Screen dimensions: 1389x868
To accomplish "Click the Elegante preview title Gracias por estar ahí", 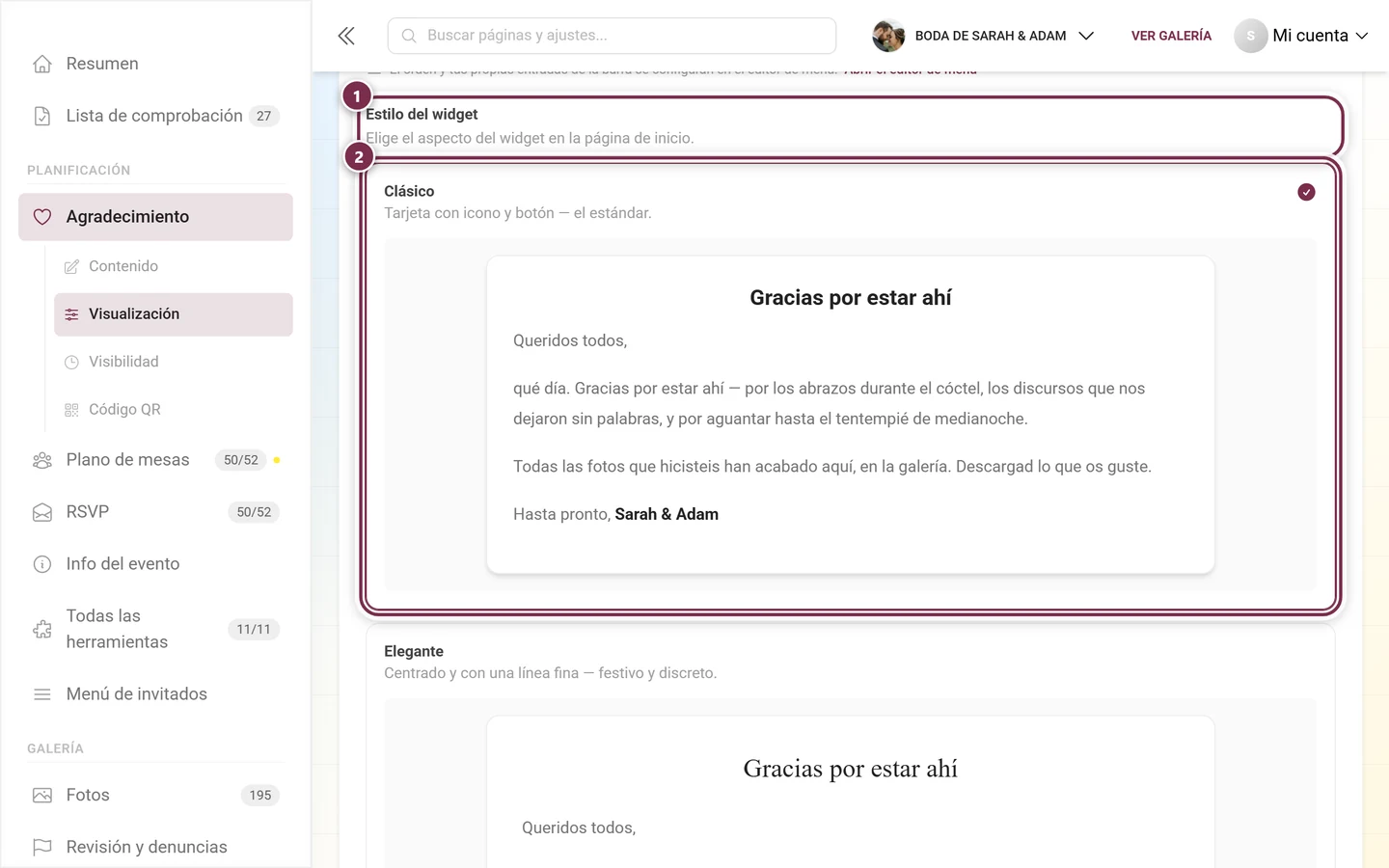I will [x=851, y=769].
